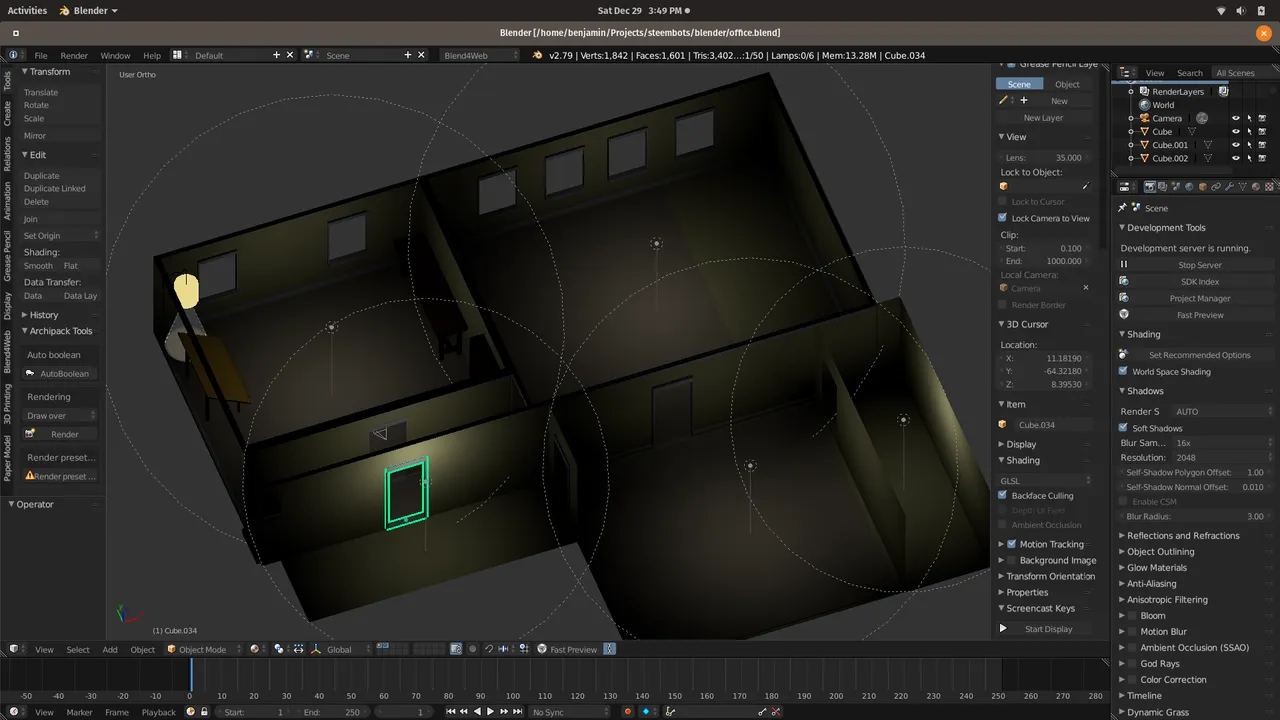Toggle selectability of Cube.002 arrow icon
This screenshot has height=720, width=1280.
point(1249,158)
